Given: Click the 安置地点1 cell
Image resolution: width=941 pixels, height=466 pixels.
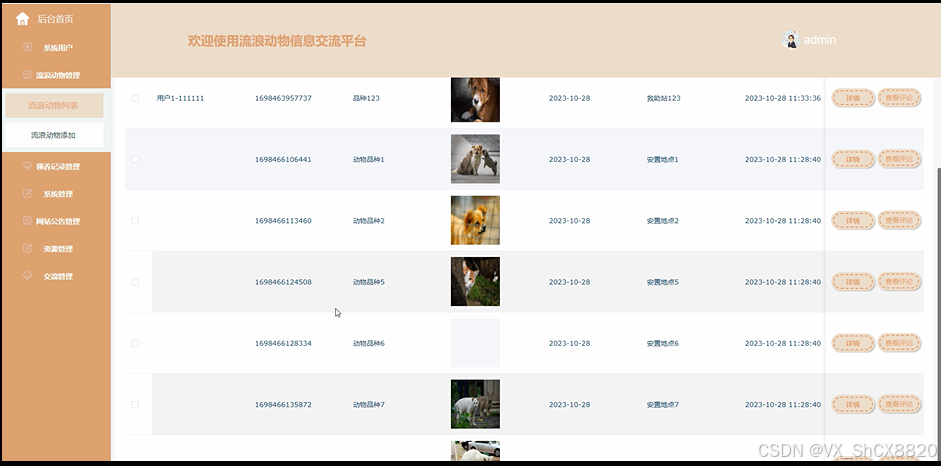Looking at the screenshot, I should click(663, 160).
